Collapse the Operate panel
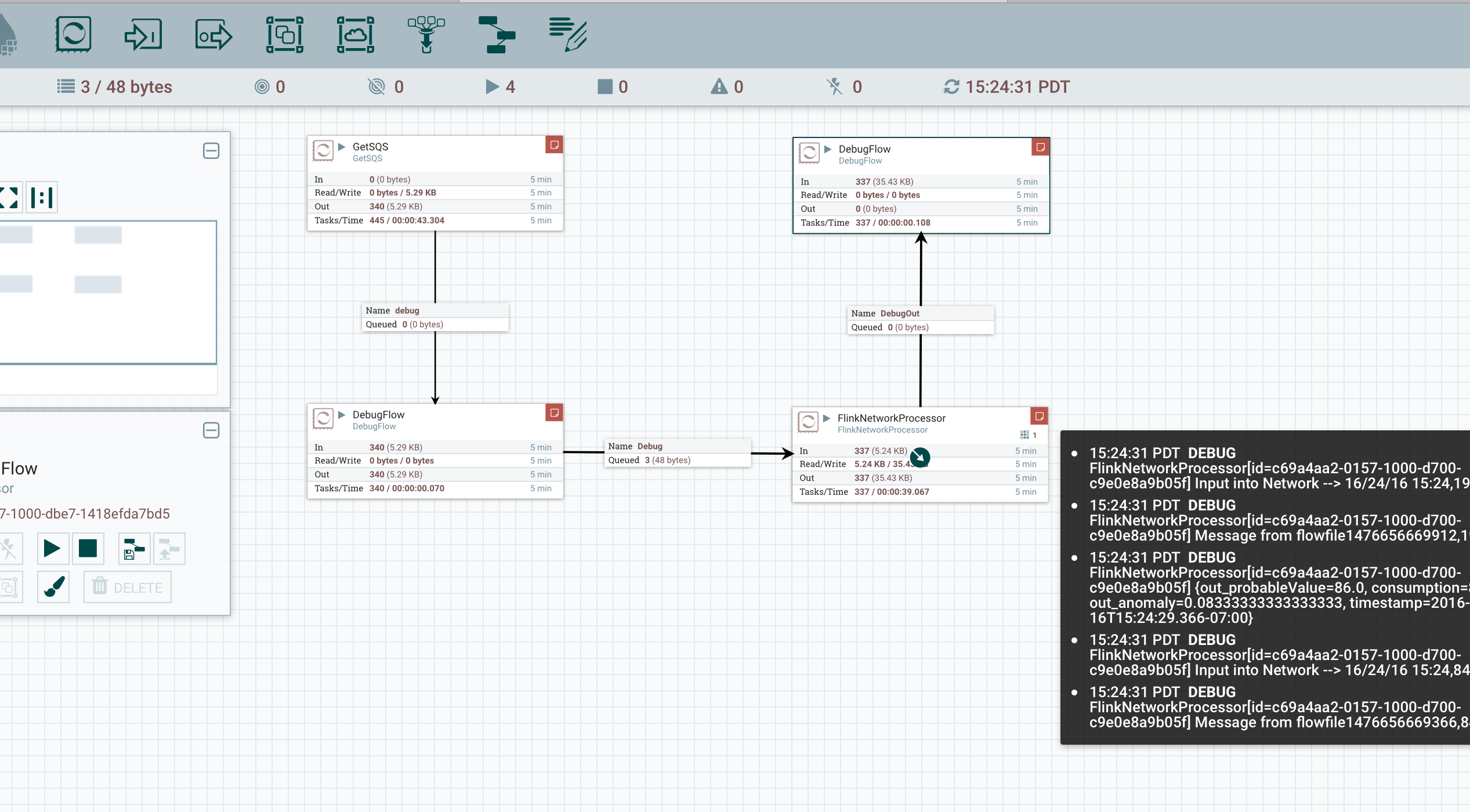This screenshot has height=812, width=1470. [211, 430]
